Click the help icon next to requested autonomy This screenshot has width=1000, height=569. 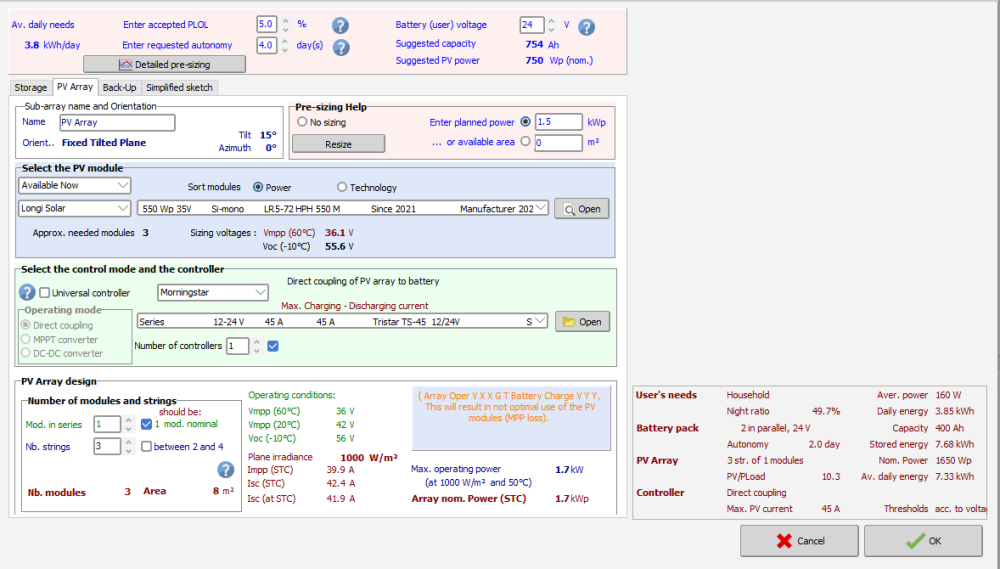(340, 47)
